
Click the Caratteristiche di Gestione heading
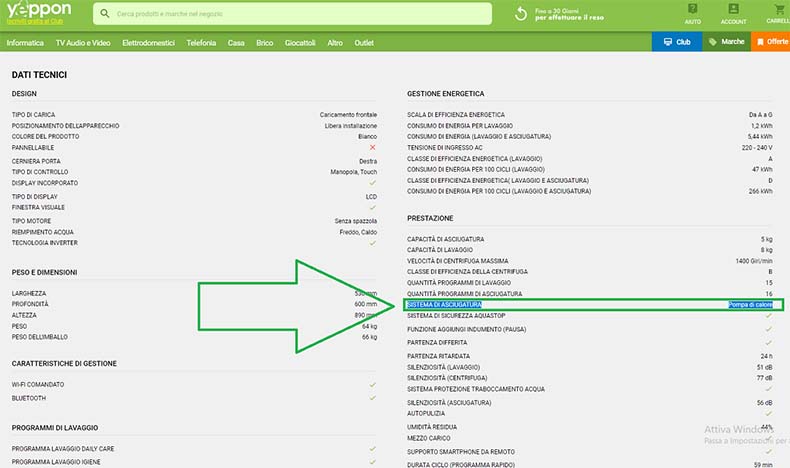click(64, 363)
